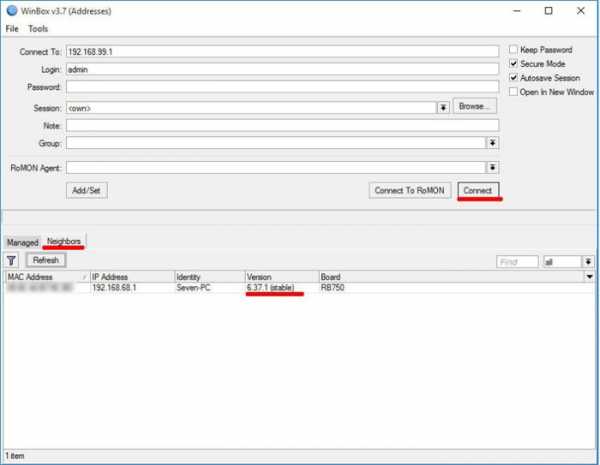Expand the RoMON Agent dropdown
This screenshot has height=465, width=600.
tap(492, 167)
